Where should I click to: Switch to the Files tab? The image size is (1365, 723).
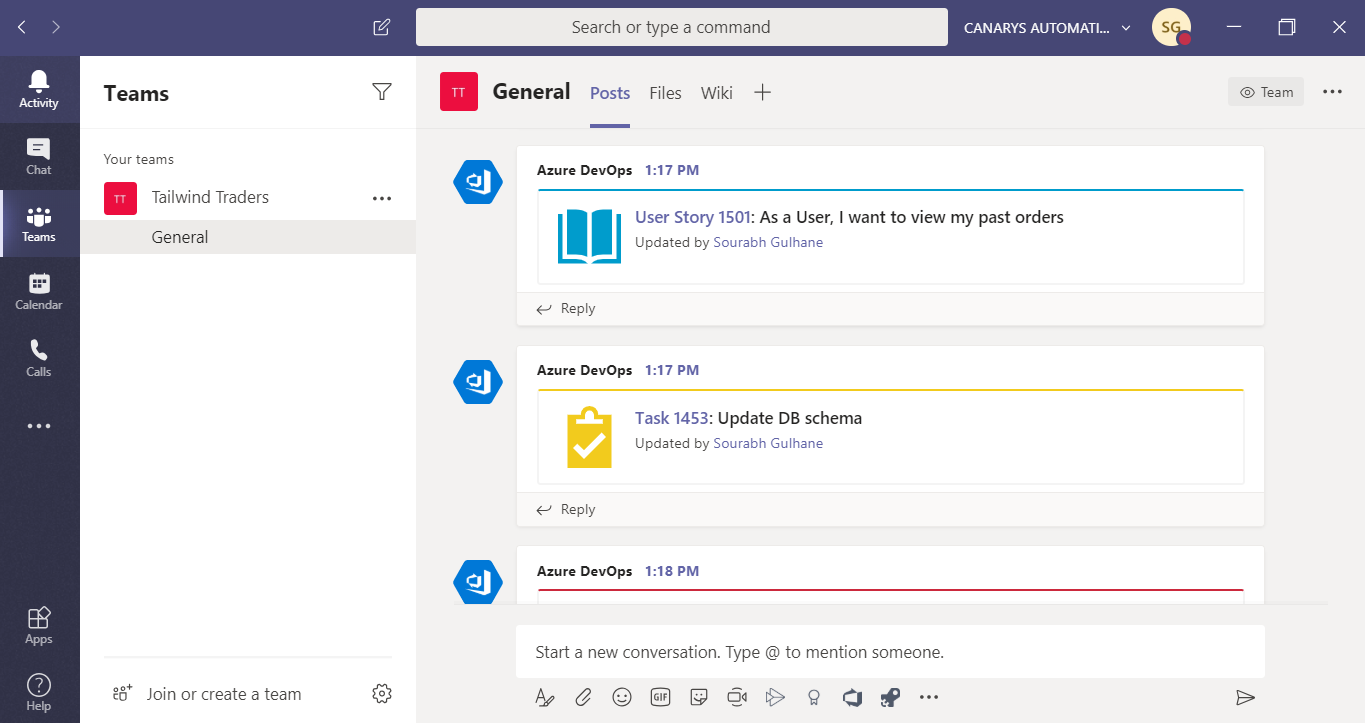click(x=665, y=93)
